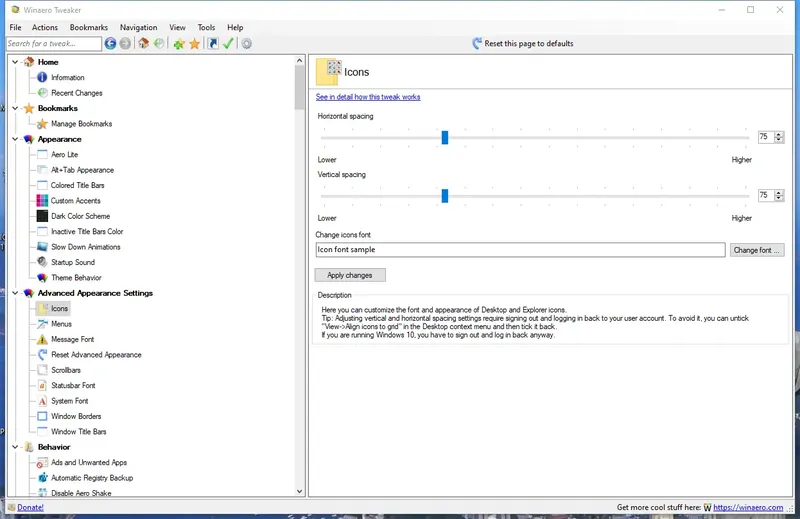Open the Help menu
Image resolution: width=800 pixels, height=519 pixels.
point(235,28)
